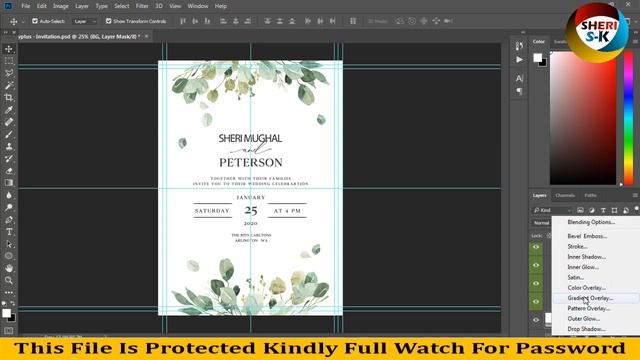
Task: Toggle the Auto-Select checkbox
Action: coord(35,21)
